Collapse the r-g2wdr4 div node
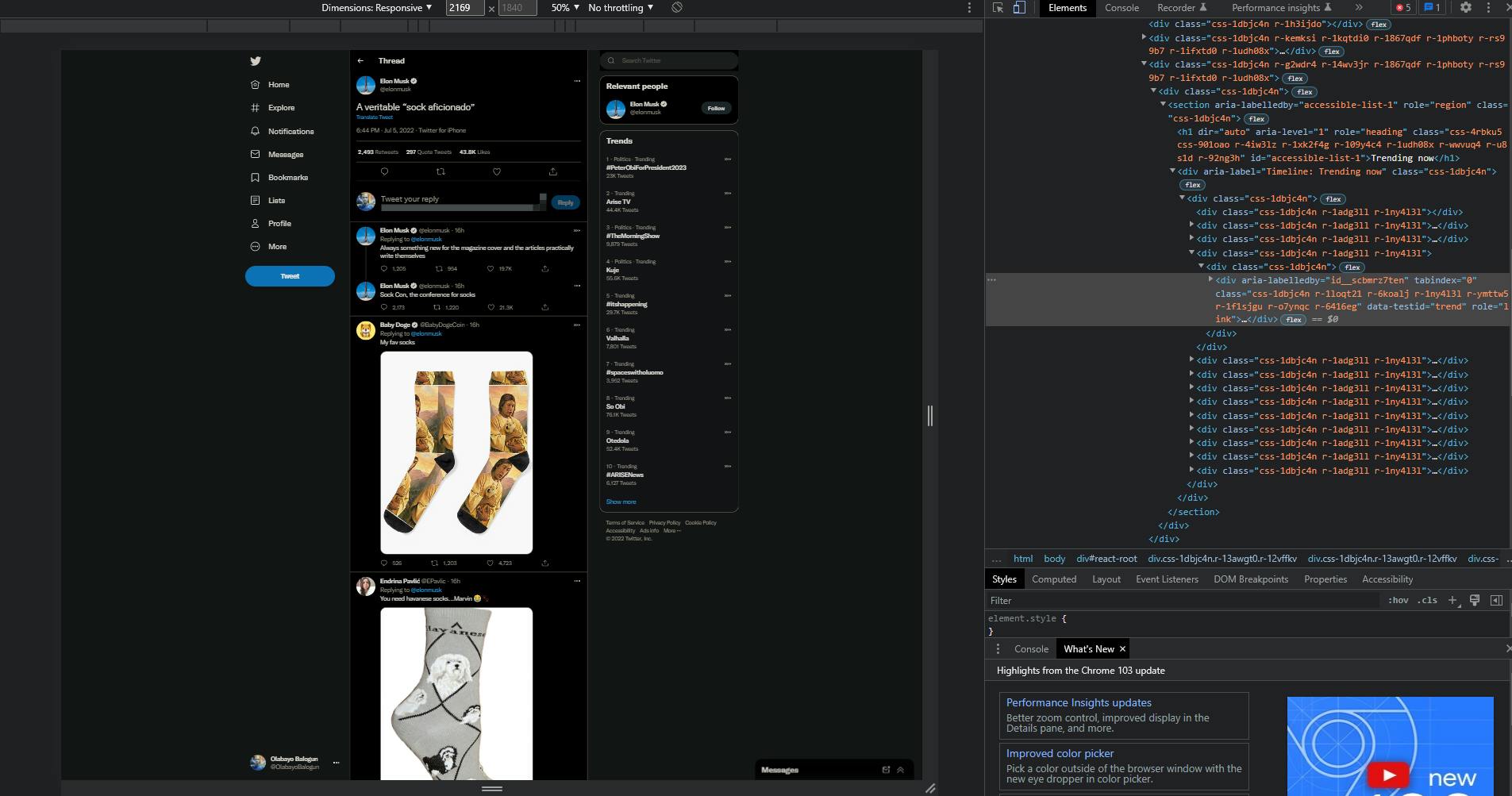 (x=1144, y=64)
